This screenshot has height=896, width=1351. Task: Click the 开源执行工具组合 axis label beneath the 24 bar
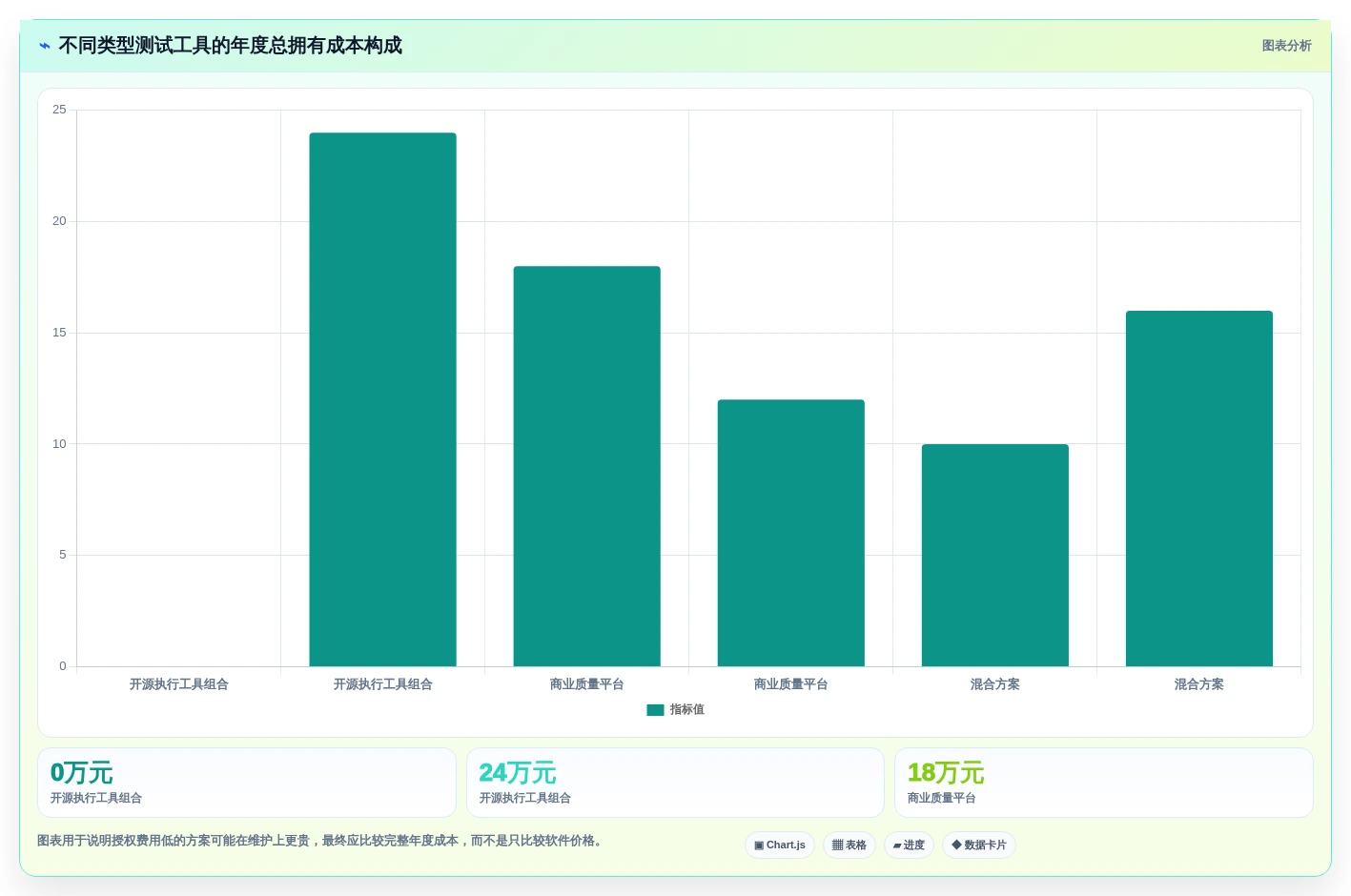click(x=383, y=684)
